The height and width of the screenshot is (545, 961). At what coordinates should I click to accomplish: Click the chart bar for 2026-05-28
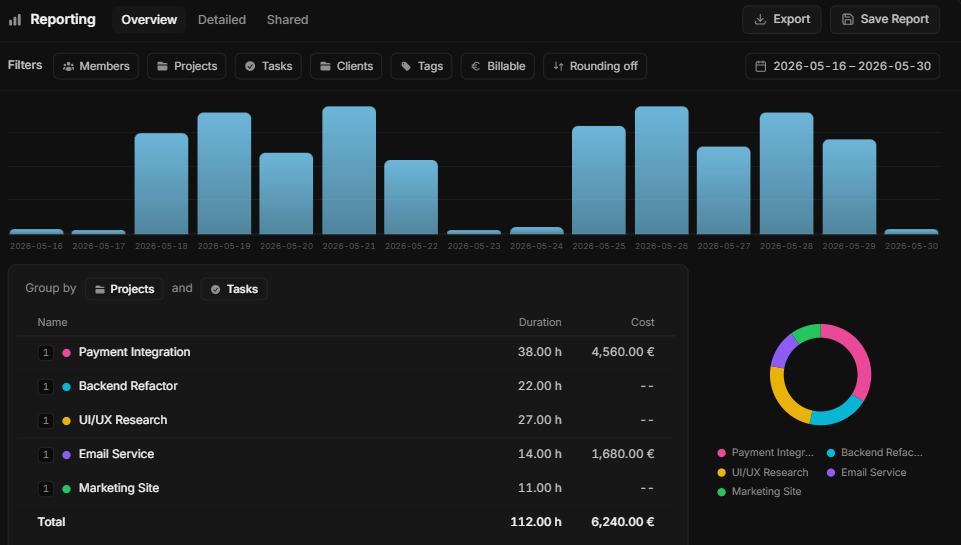(x=787, y=173)
